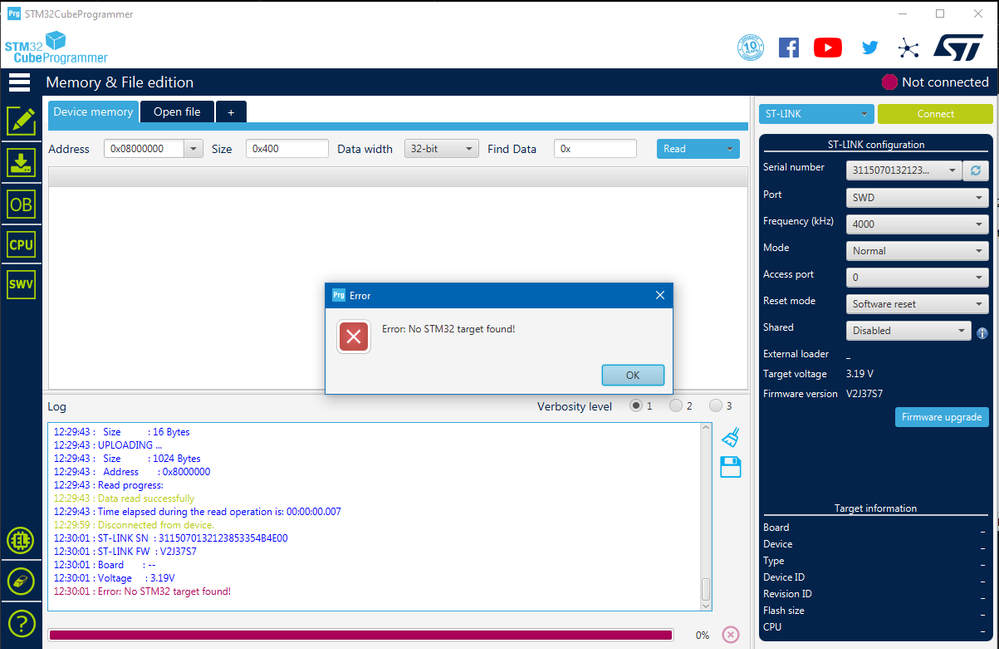Expand the Address dropdown arrow

pyautogui.click(x=194, y=149)
